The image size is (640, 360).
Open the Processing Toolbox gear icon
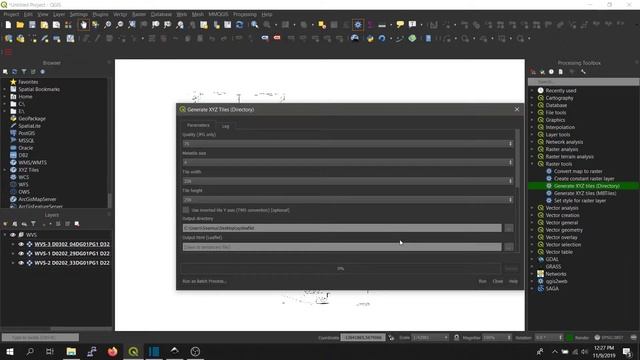click(x=358, y=25)
